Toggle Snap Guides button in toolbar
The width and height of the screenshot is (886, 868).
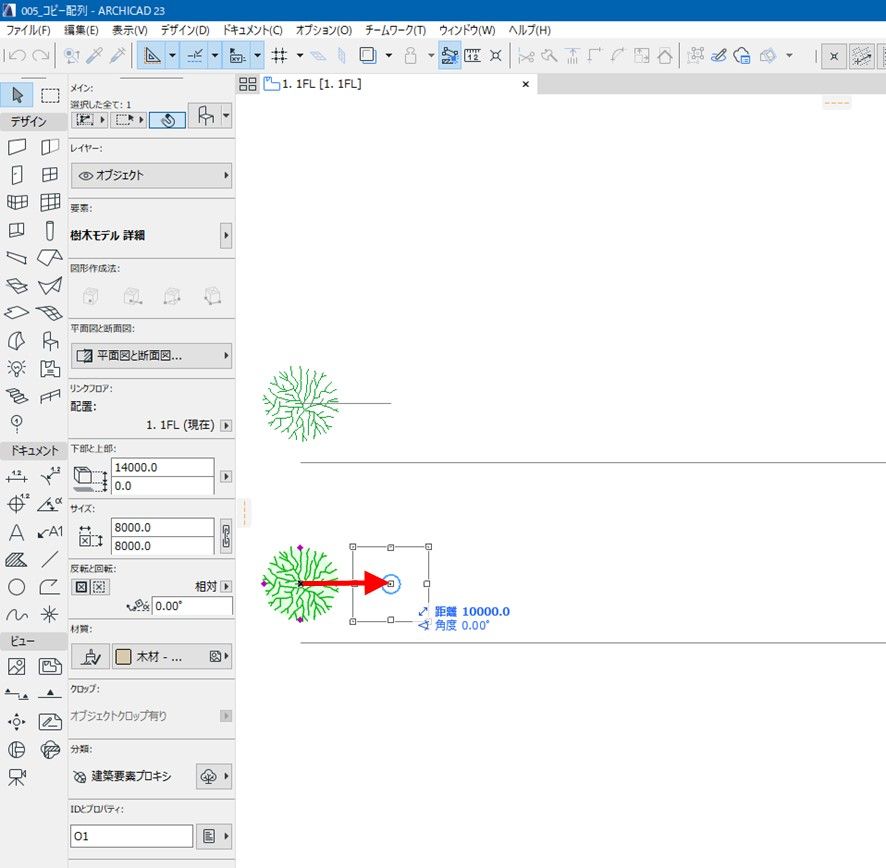coord(195,55)
